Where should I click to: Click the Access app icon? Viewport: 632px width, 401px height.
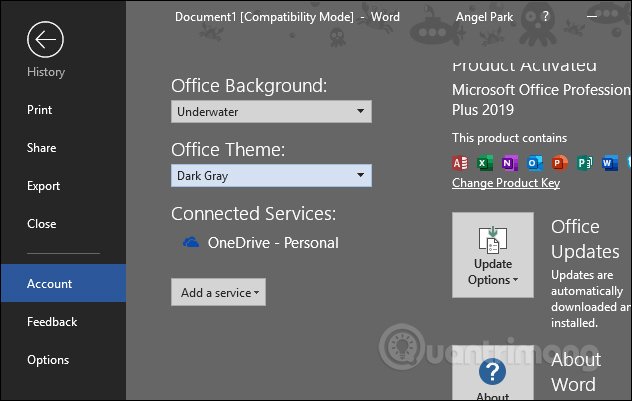460,163
